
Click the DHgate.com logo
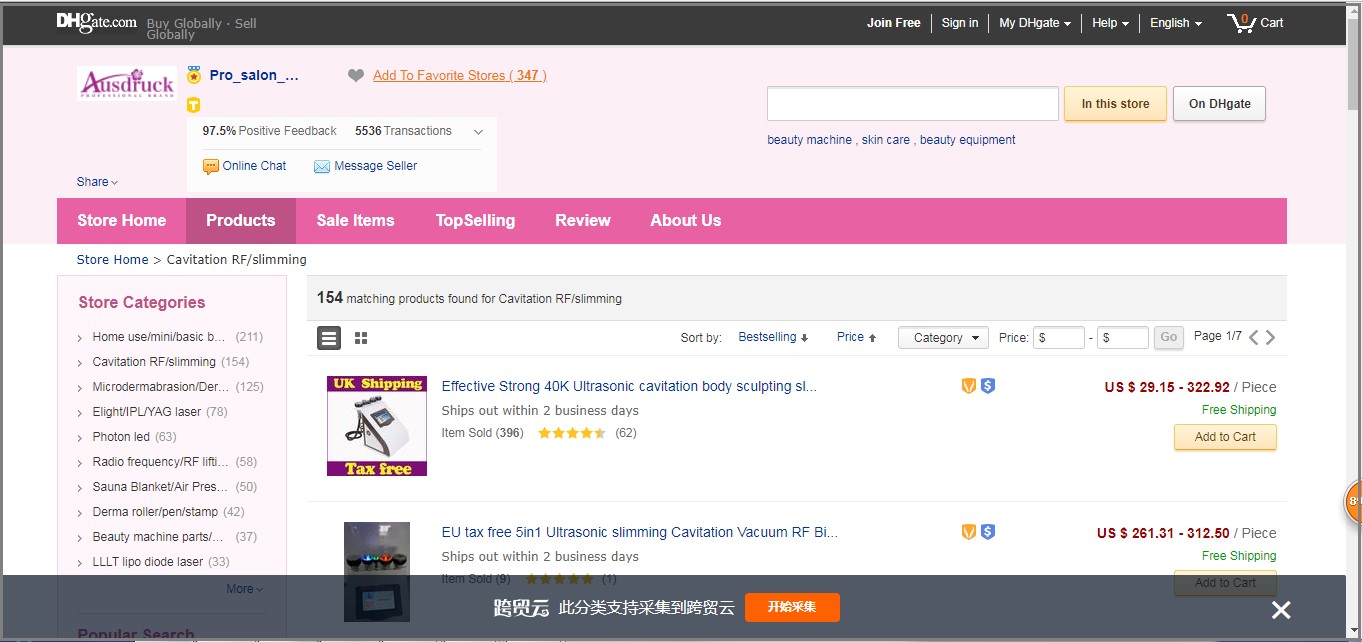[x=97, y=22]
